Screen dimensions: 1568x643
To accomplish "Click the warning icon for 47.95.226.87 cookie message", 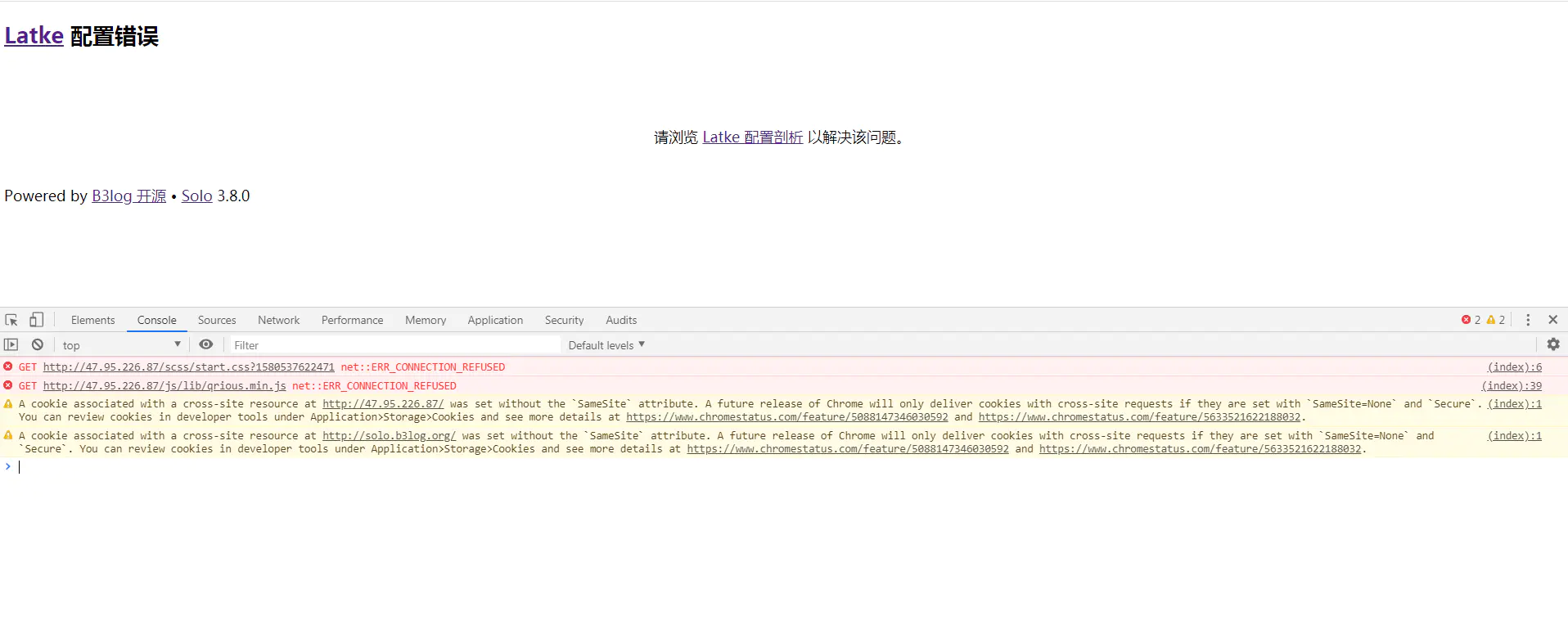I will (8, 403).
